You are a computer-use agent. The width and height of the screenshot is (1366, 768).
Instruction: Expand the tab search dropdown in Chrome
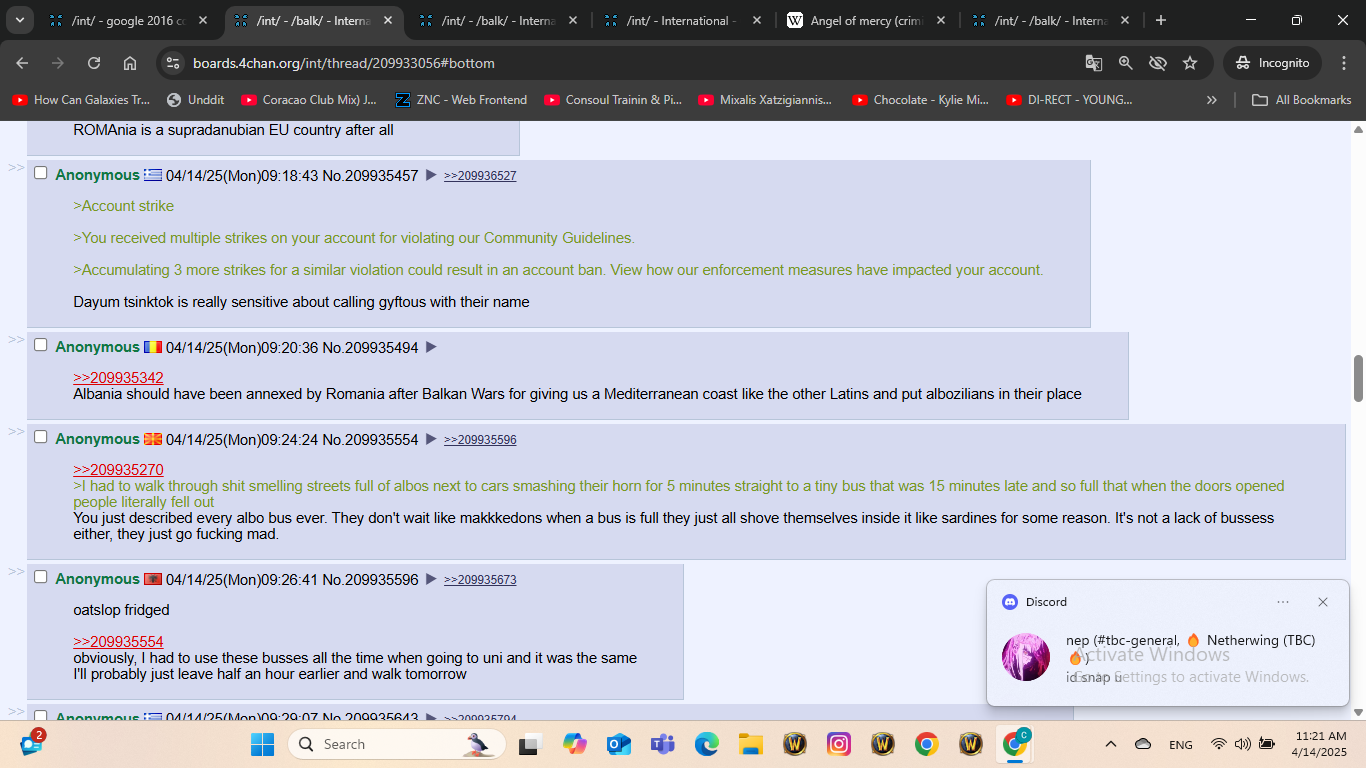(x=19, y=20)
